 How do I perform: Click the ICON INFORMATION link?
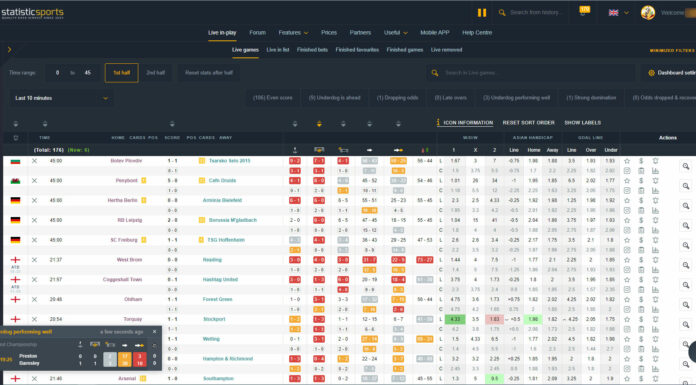click(x=465, y=123)
